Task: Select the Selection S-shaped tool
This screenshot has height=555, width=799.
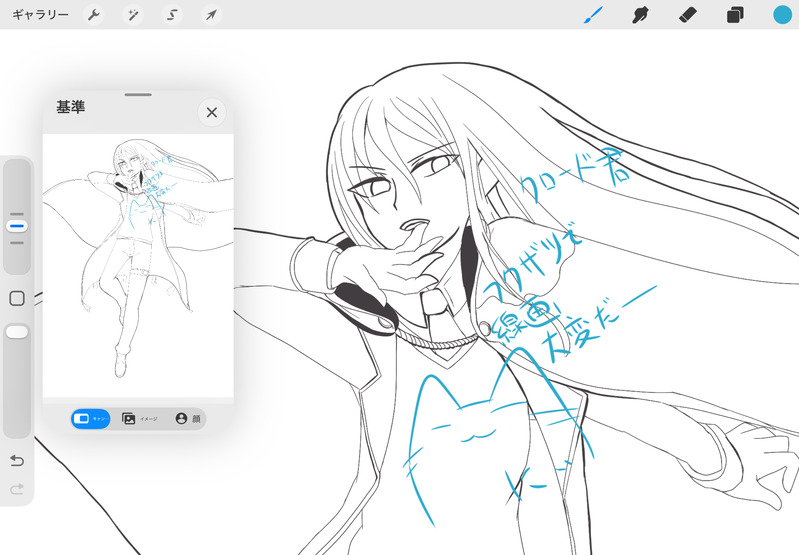Action: pos(172,15)
